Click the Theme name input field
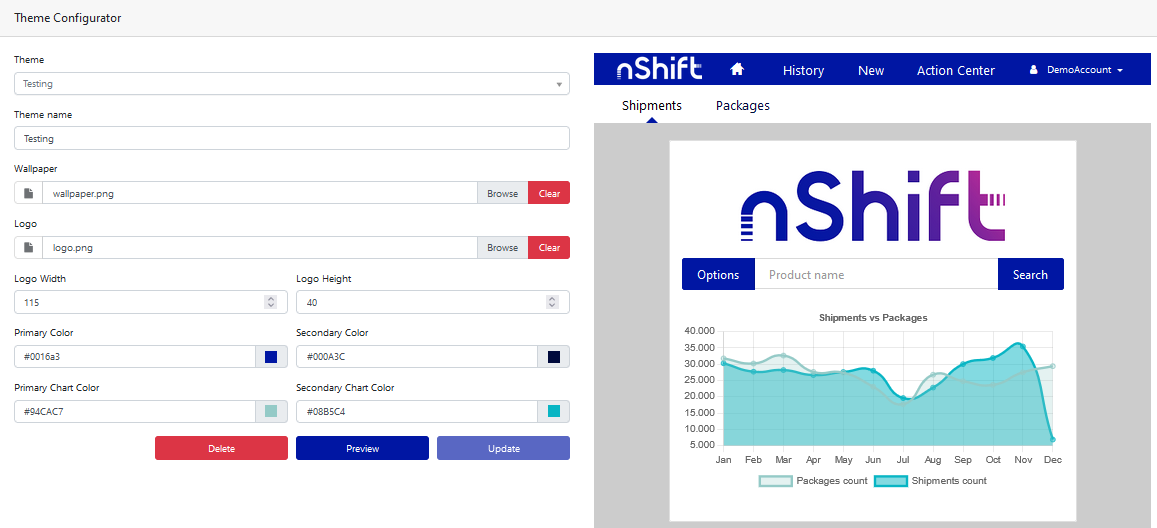The width and height of the screenshot is (1157, 528). coord(291,139)
